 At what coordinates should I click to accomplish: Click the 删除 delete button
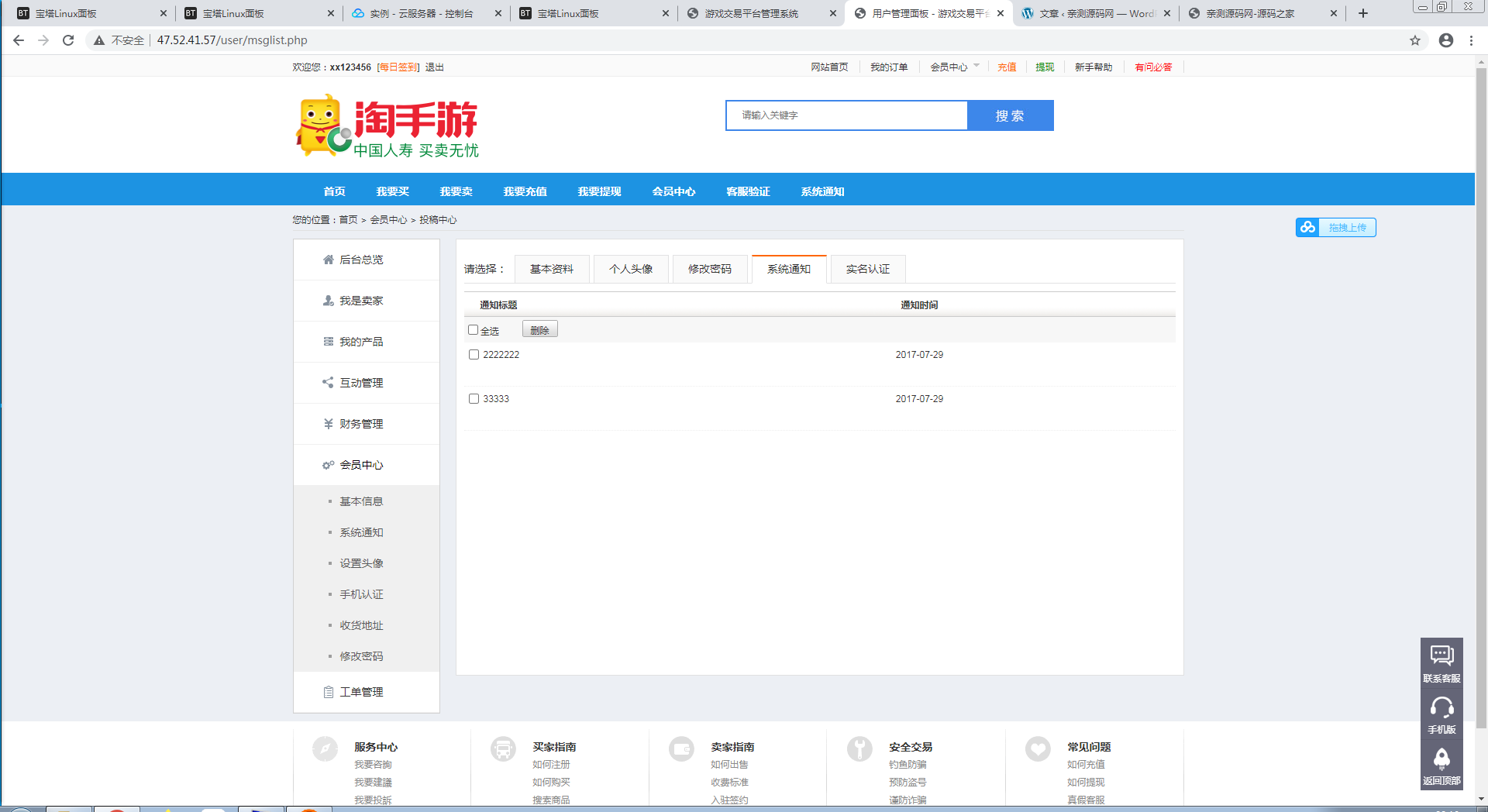(x=540, y=330)
